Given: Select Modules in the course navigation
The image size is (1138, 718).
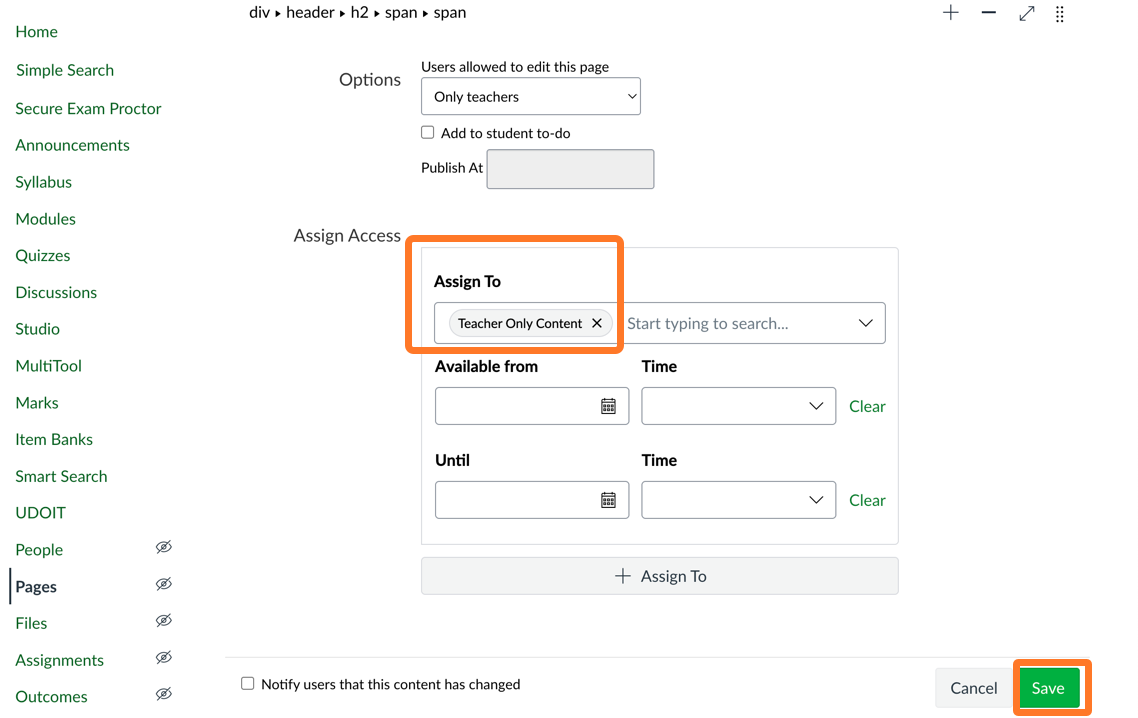Looking at the screenshot, I should tap(45, 218).
